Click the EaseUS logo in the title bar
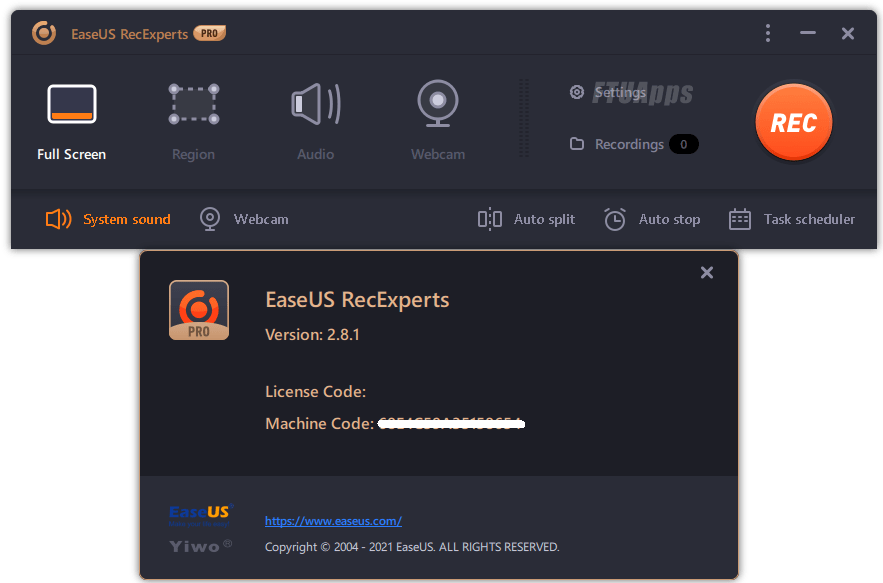This screenshot has width=883, height=583. point(43,33)
